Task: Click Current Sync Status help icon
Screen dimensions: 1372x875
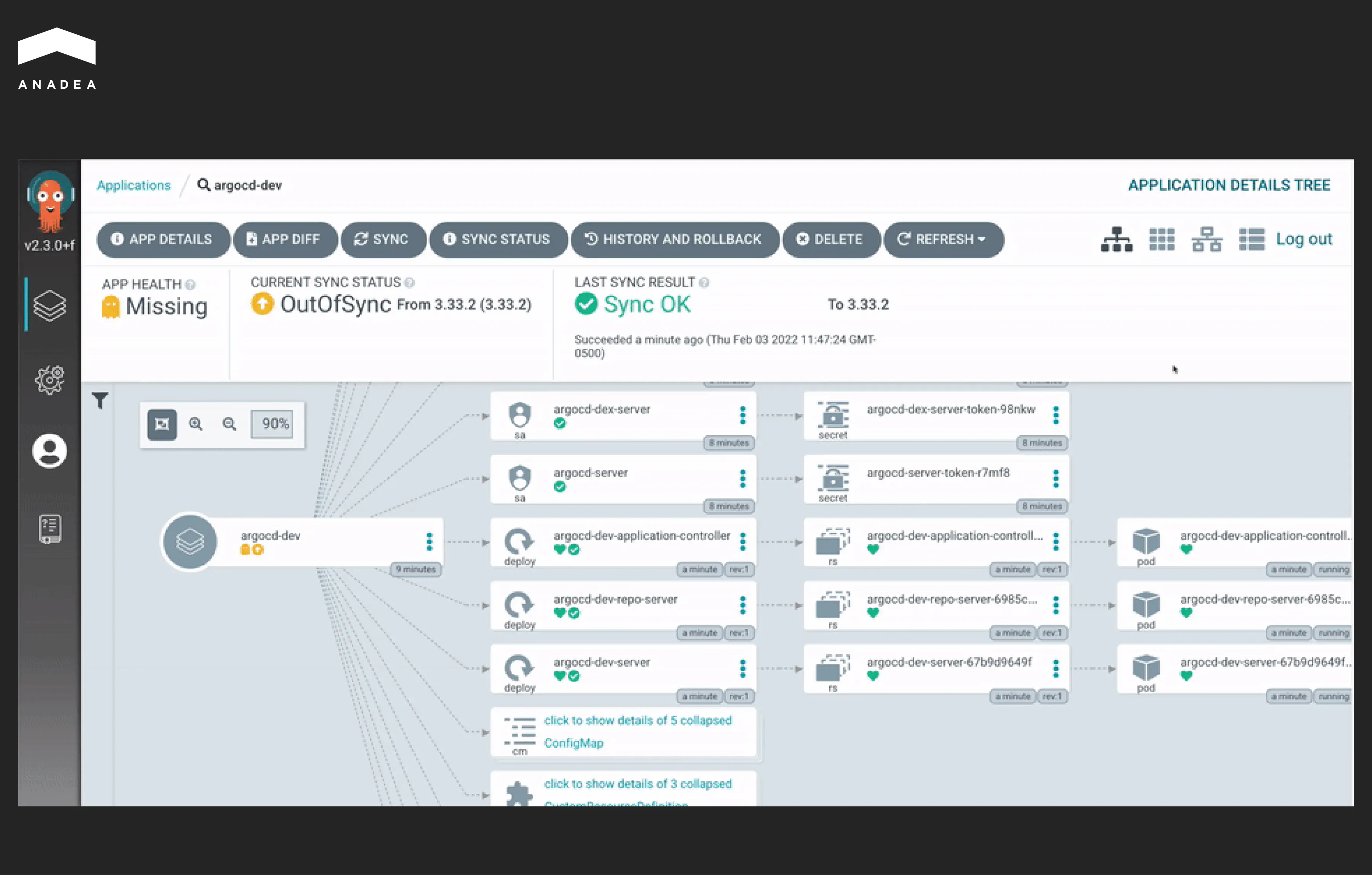Action: (409, 282)
